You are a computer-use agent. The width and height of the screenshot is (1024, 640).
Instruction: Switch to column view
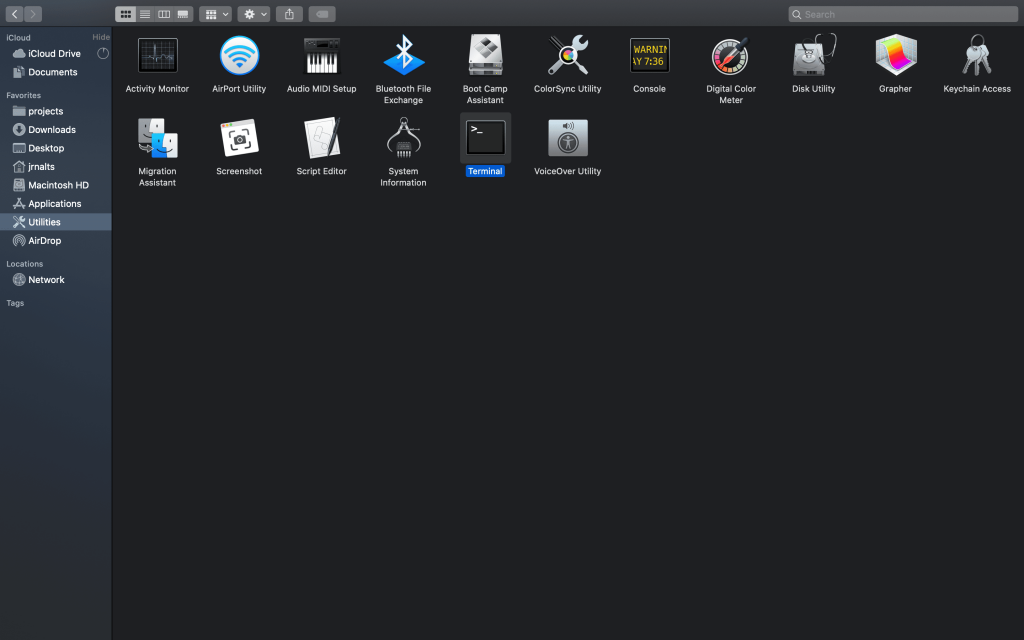click(164, 14)
